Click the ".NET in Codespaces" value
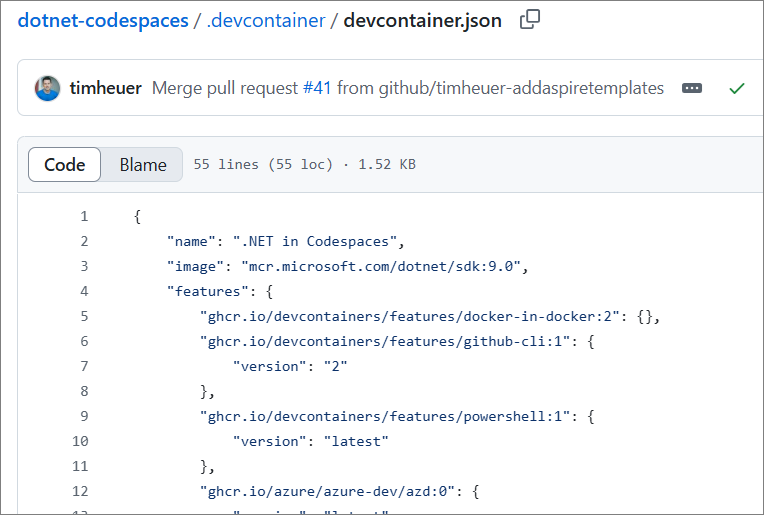Viewport: 764px width, 515px height. [x=315, y=241]
